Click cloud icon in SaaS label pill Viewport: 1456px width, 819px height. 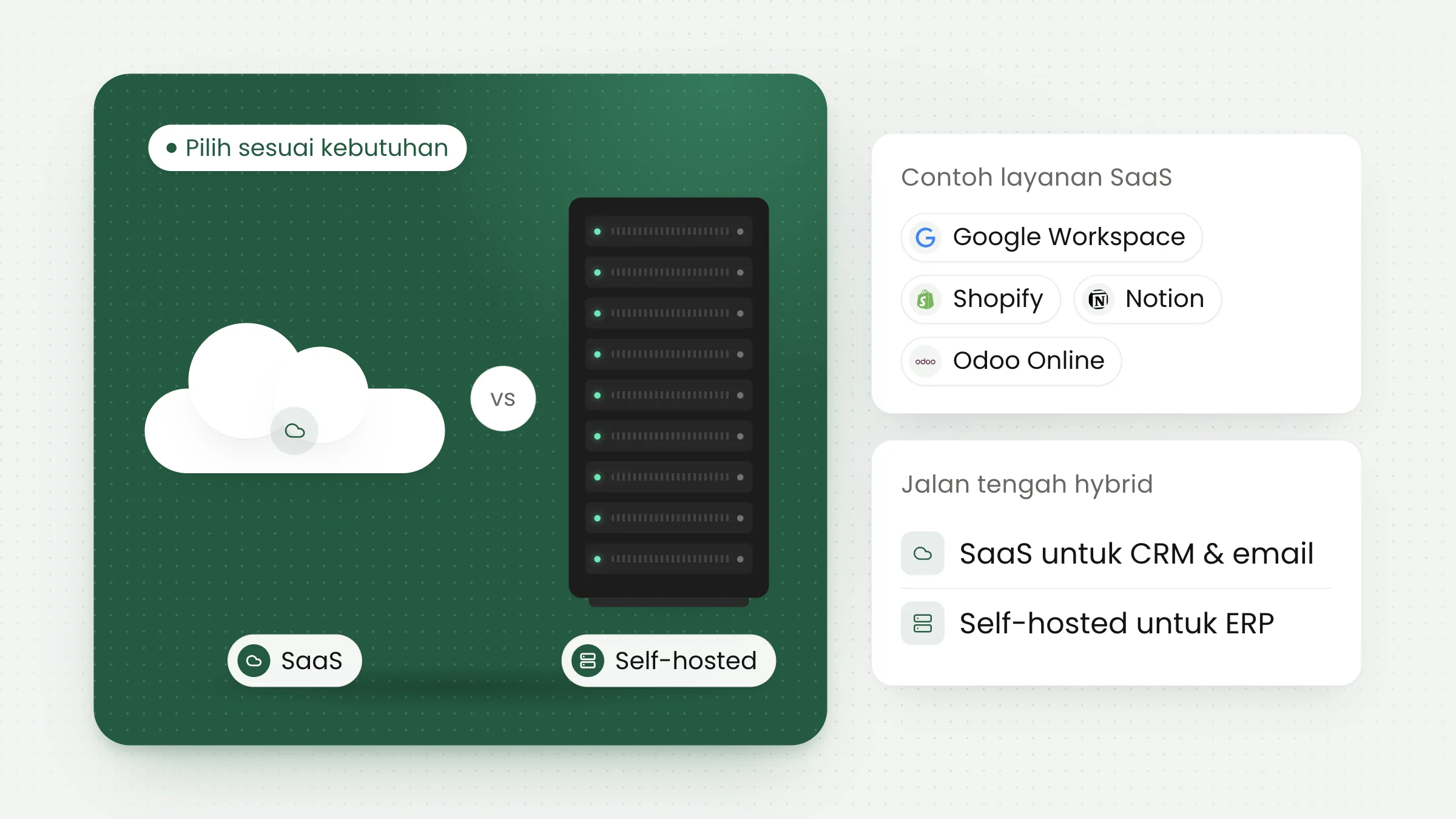tap(254, 661)
